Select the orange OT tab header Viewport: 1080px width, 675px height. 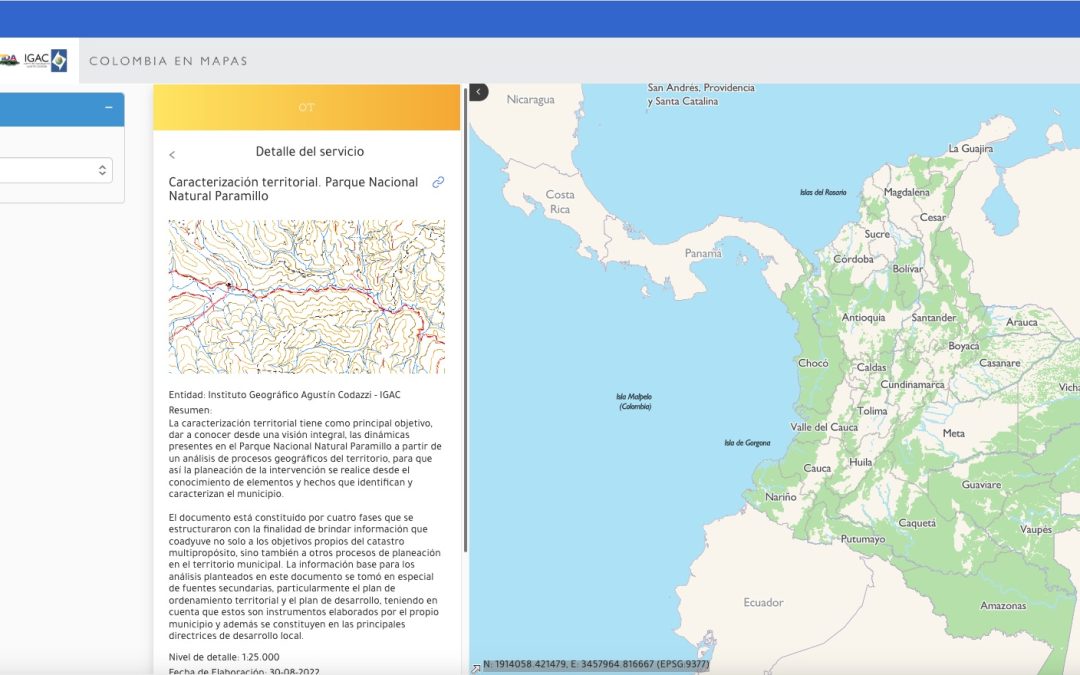(x=307, y=107)
